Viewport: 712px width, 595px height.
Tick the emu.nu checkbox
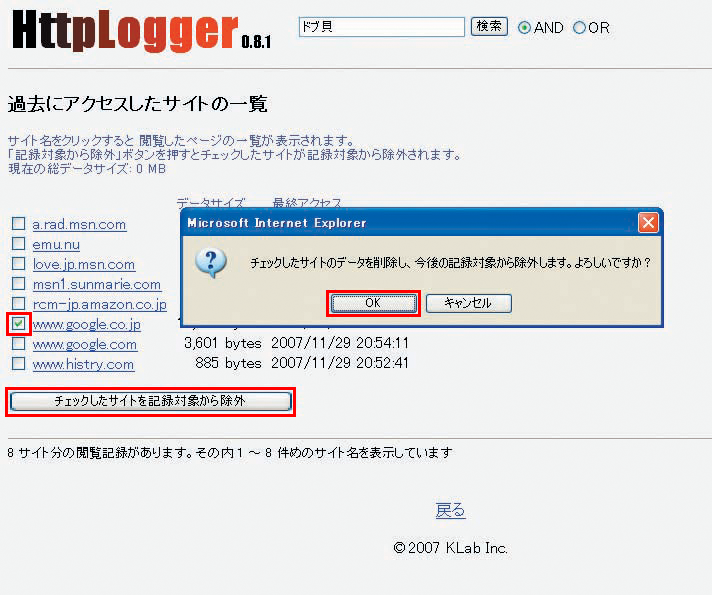coord(18,243)
